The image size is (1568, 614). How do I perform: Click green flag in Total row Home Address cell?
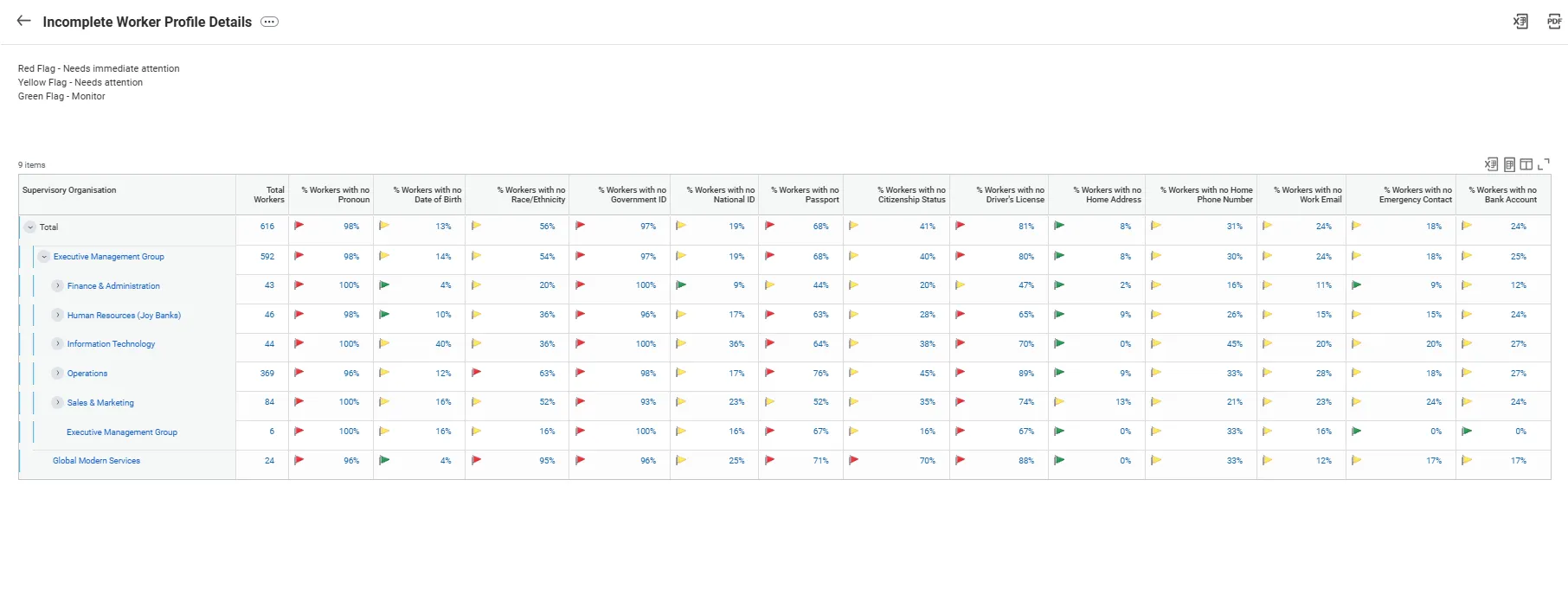point(1059,226)
